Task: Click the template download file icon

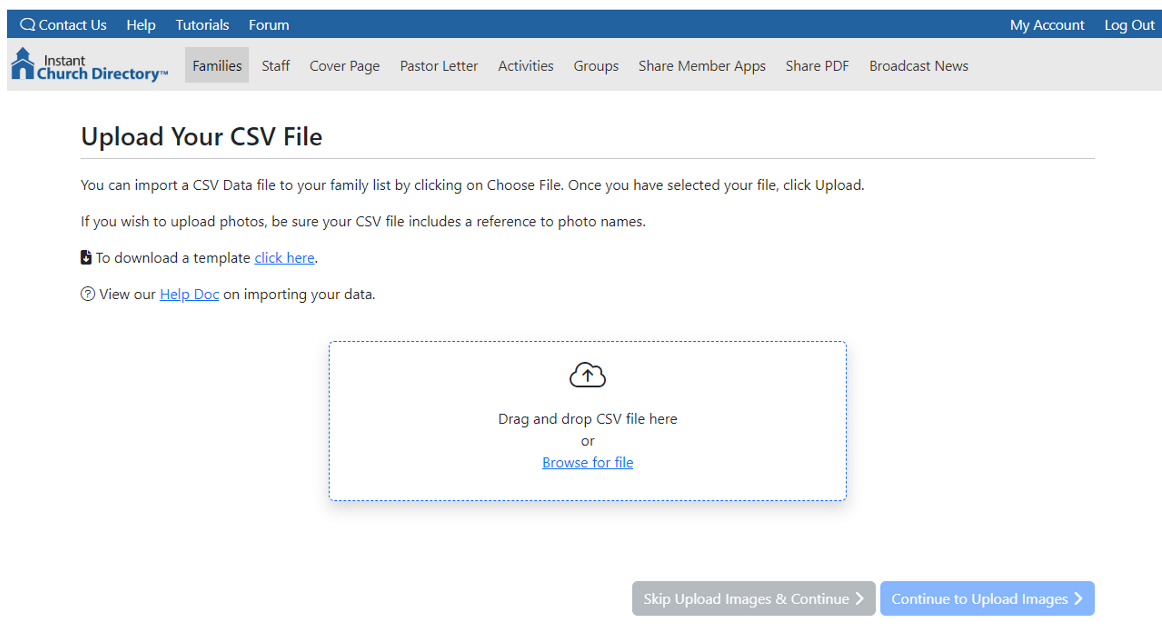Action: point(86,257)
